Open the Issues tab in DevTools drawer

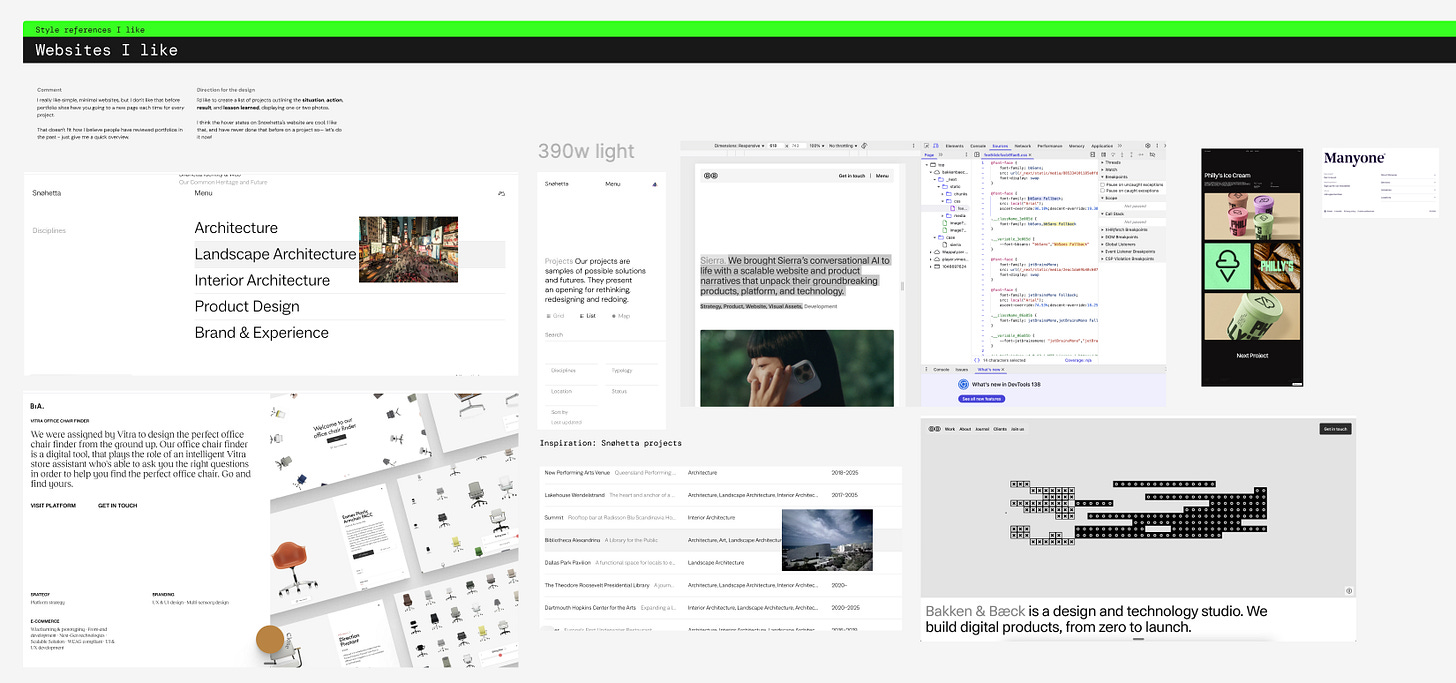[x=962, y=369]
